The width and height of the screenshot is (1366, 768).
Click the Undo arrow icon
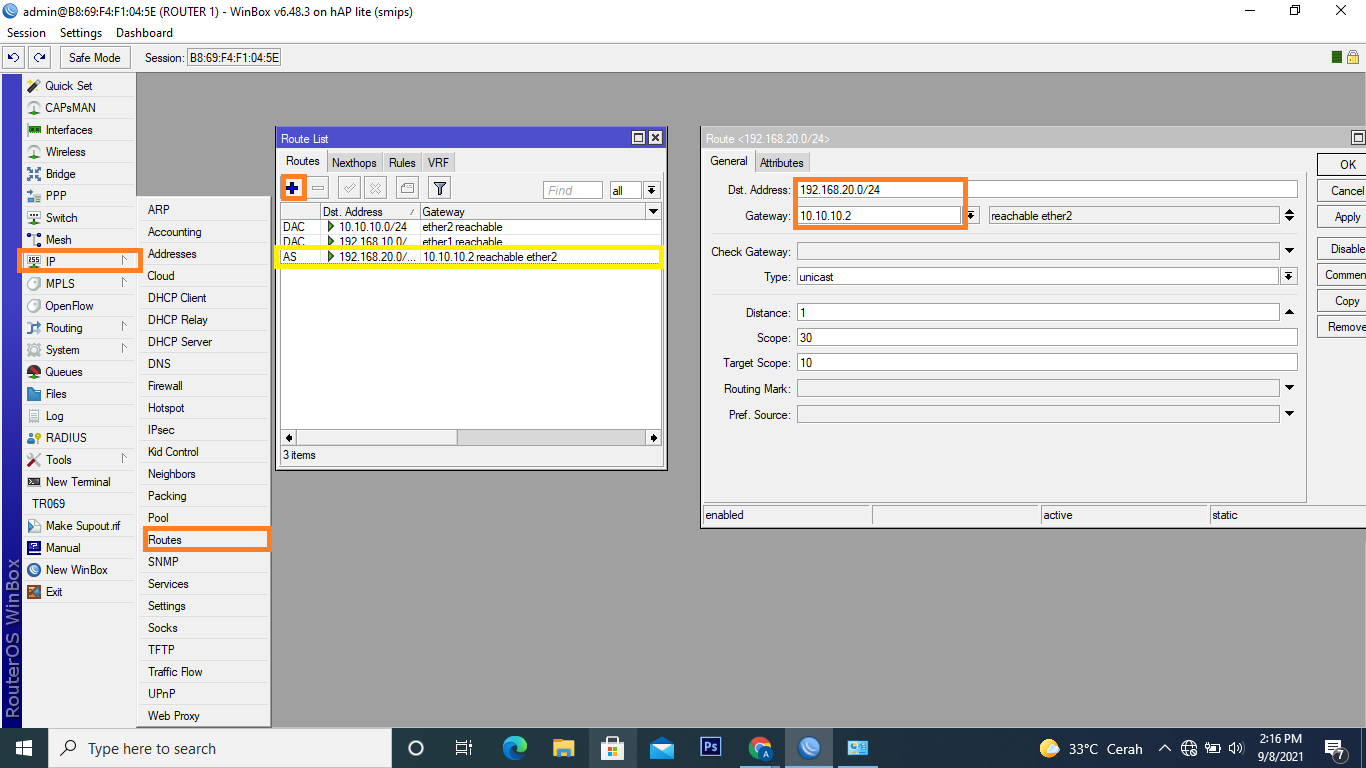pyautogui.click(x=14, y=57)
